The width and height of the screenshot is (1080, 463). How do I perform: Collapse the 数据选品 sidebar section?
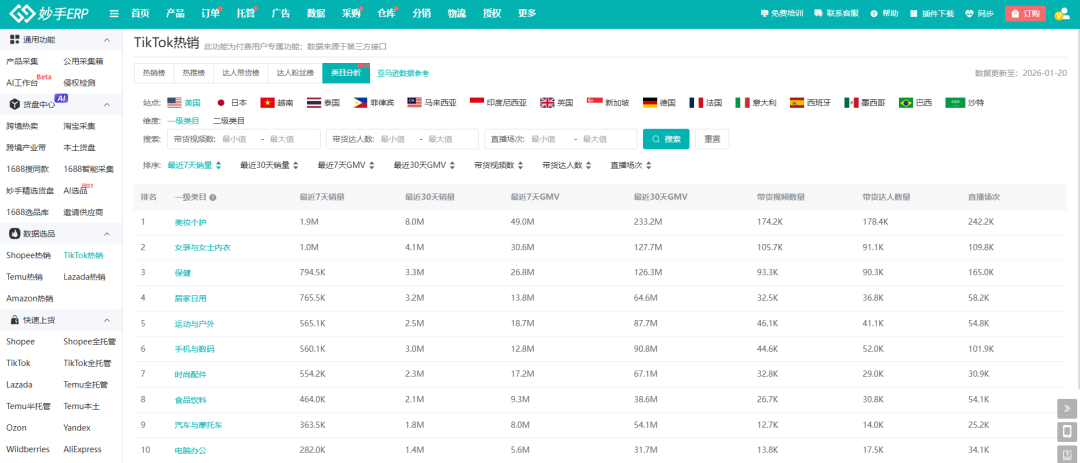[x=106, y=234]
